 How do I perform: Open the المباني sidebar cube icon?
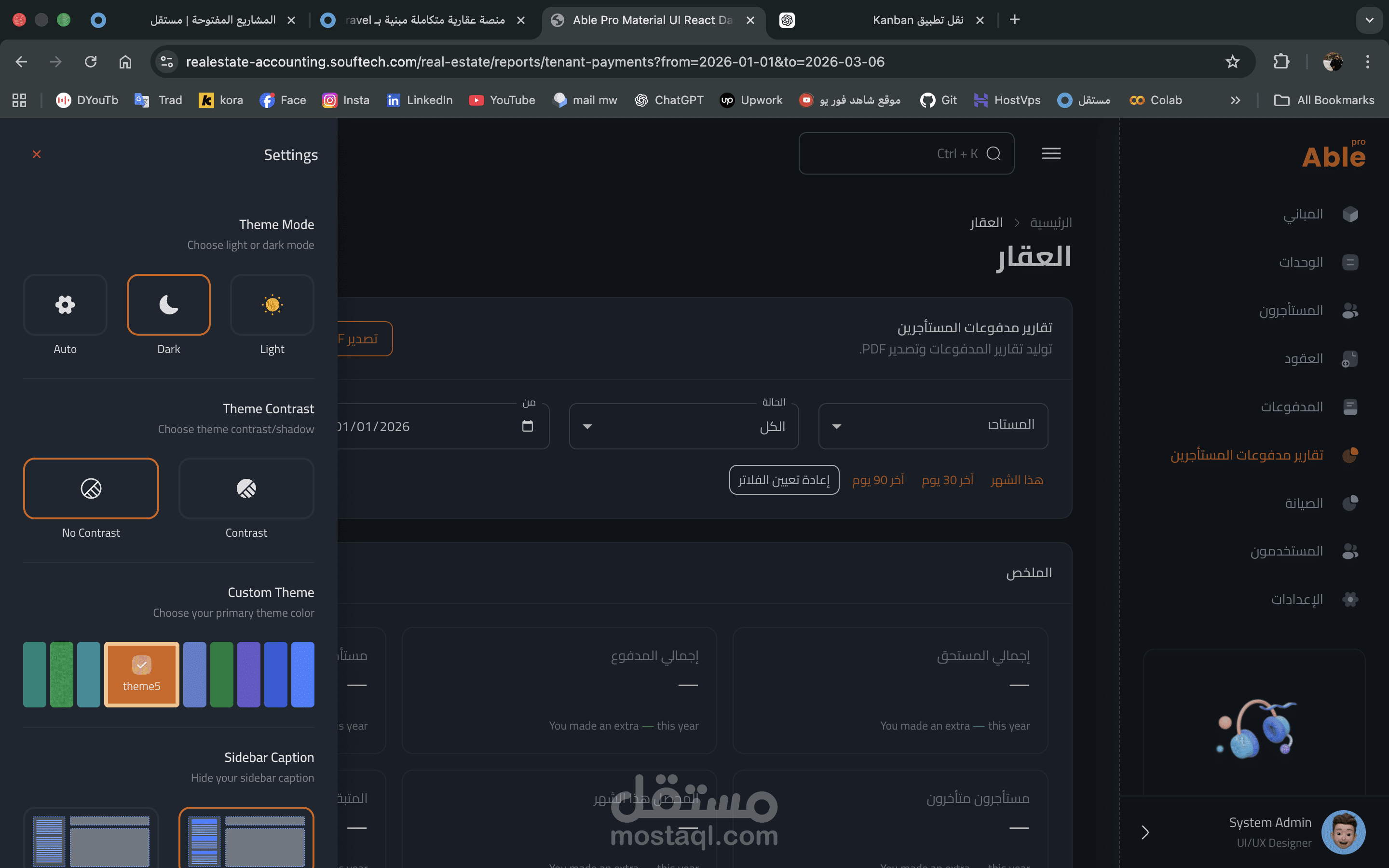tap(1350, 214)
